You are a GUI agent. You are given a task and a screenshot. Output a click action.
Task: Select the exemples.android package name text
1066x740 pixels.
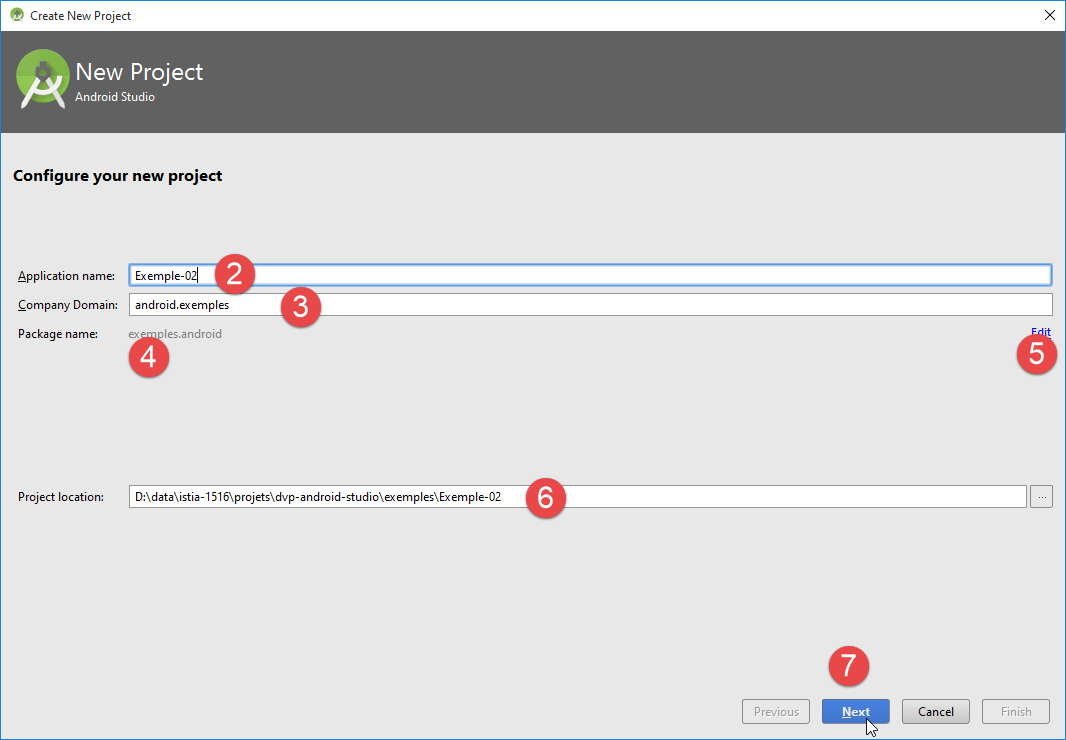pos(175,334)
